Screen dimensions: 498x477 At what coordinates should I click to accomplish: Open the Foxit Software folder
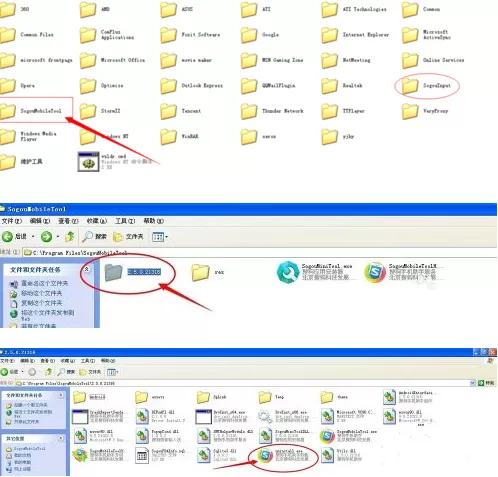190,35
